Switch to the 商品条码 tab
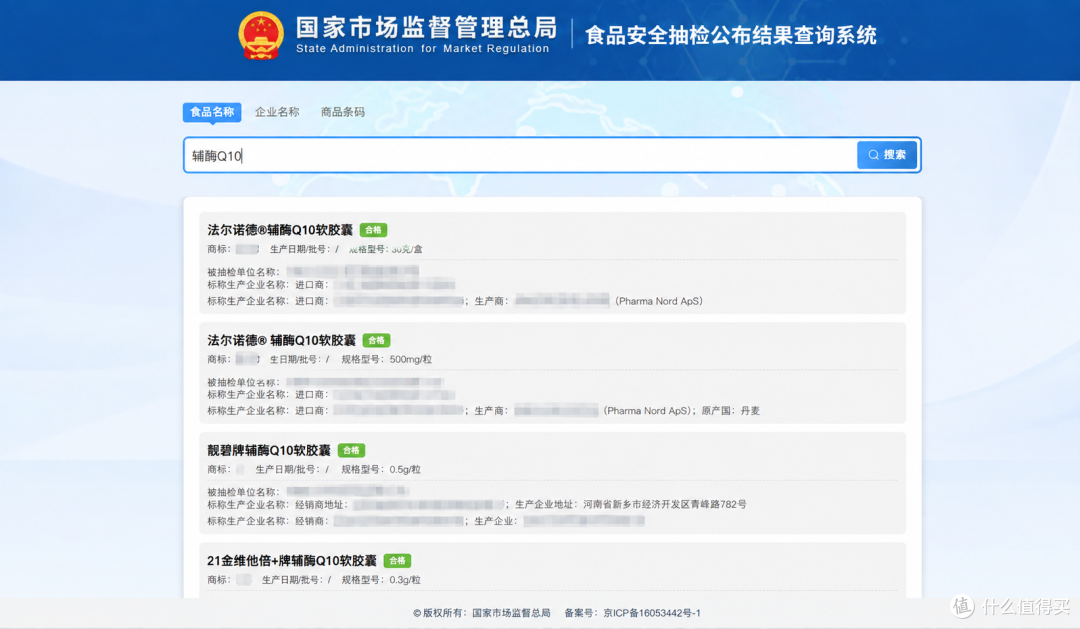 pyautogui.click(x=343, y=112)
